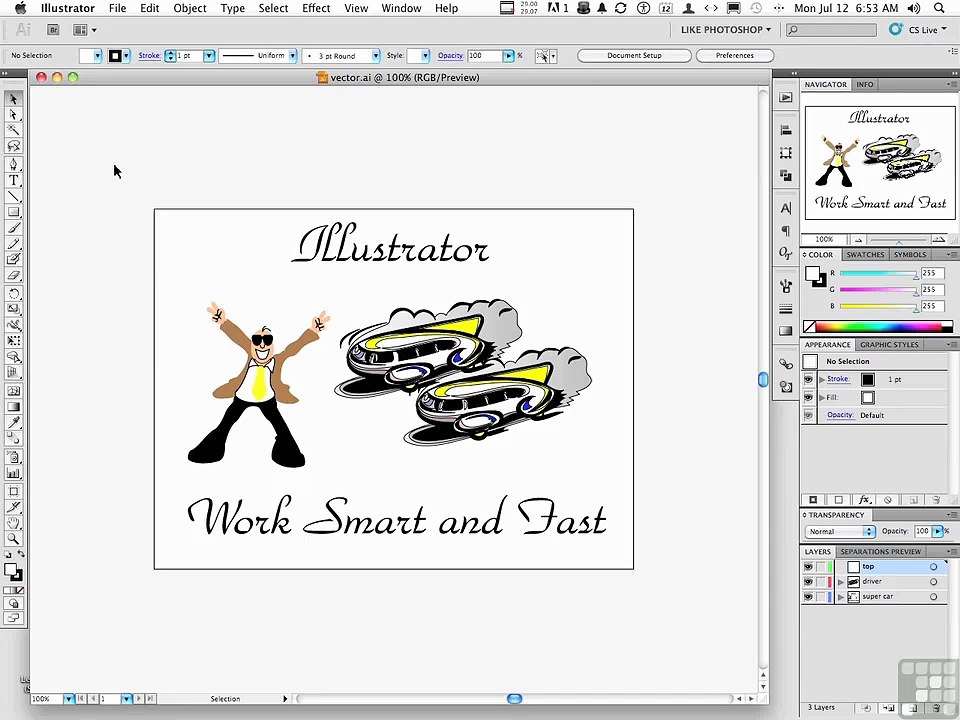Click the Preferences button
The image size is (960, 720).
(735, 56)
